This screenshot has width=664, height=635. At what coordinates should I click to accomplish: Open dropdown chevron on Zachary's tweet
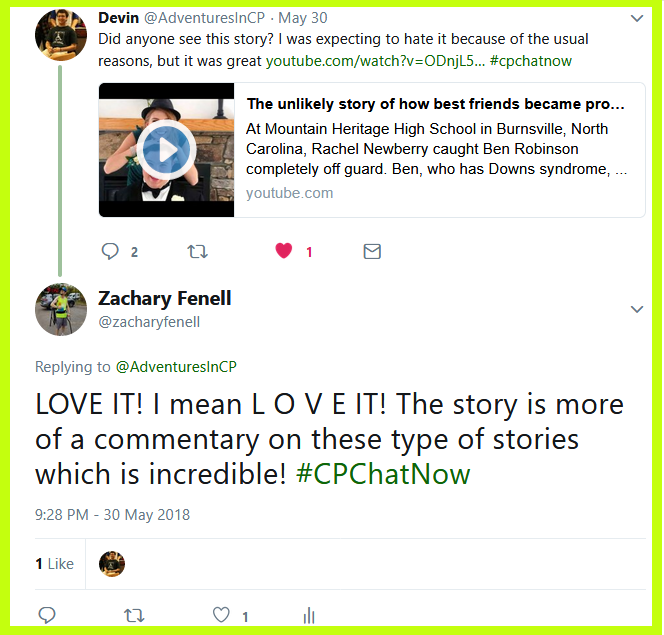[x=637, y=309]
